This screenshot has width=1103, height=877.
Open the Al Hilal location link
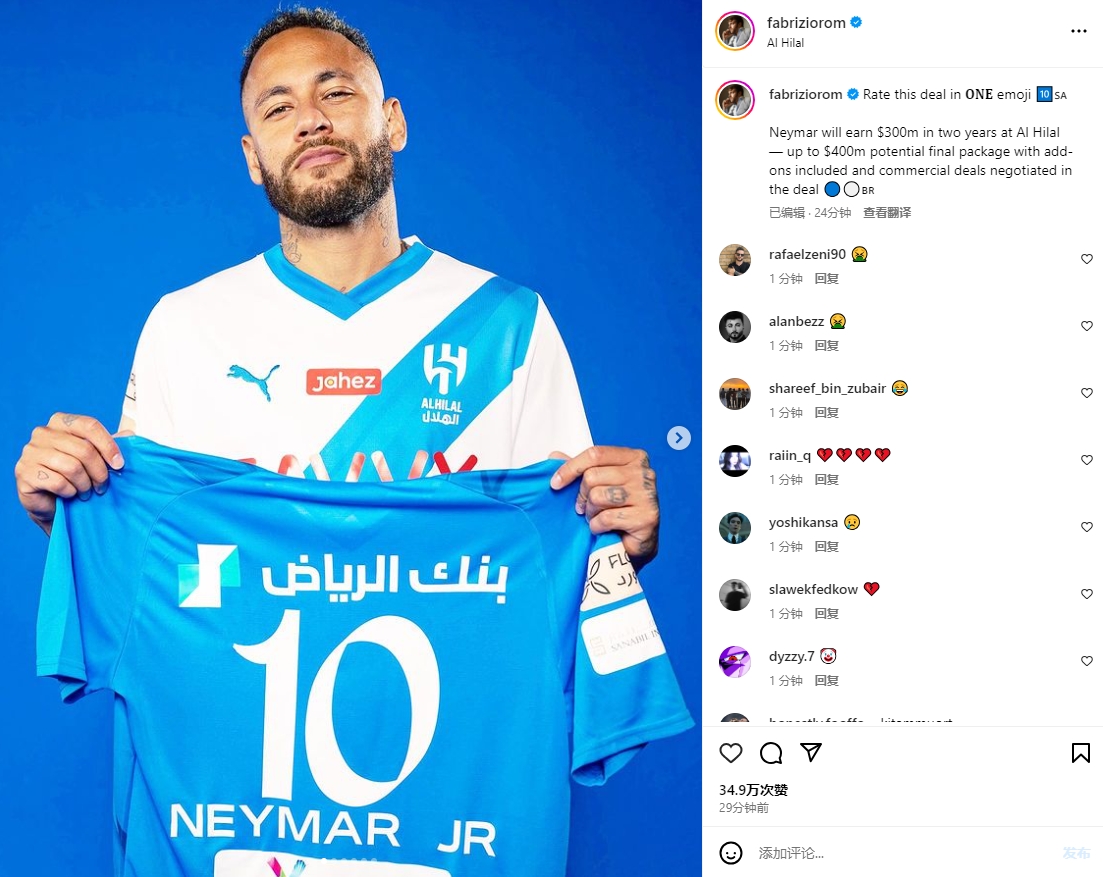point(785,43)
